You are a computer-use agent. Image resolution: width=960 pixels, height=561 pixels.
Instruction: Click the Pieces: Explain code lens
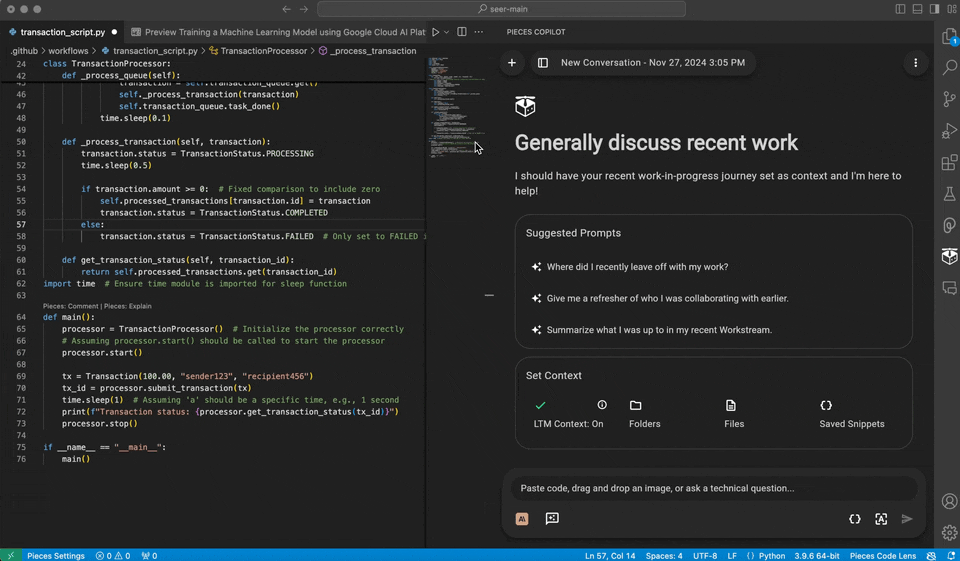click(x=127, y=306)
